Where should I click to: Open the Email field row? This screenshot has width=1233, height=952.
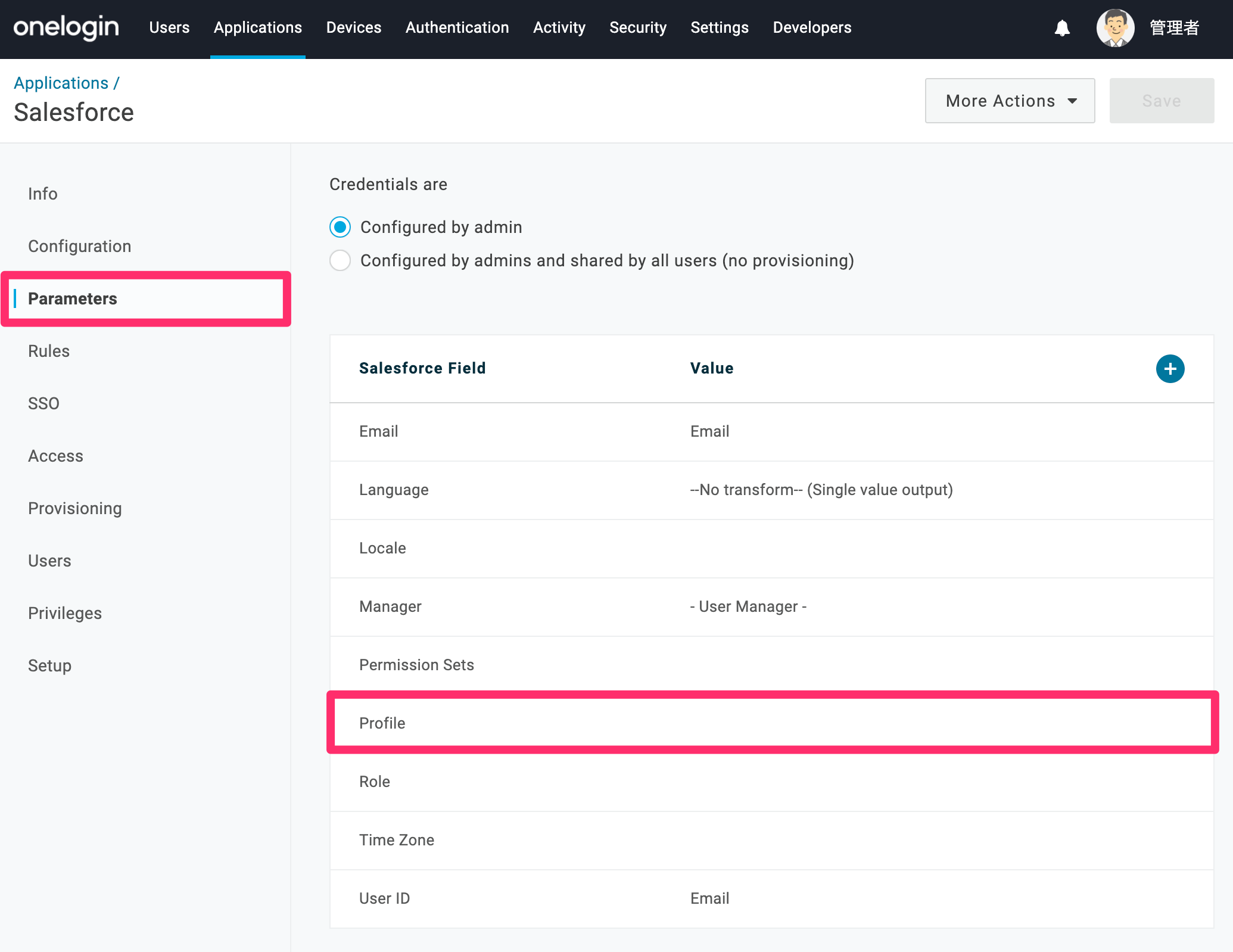pos(772,431)
